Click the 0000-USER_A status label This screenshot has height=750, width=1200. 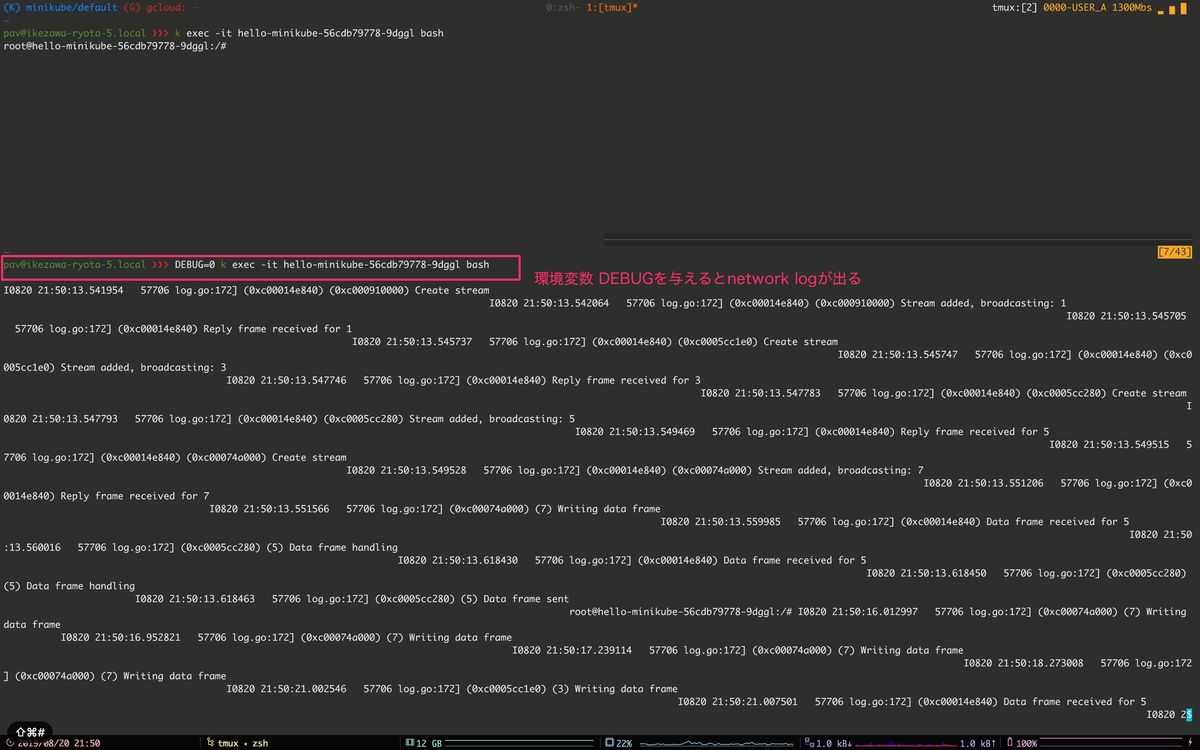pyautogui.click(x=1074, y=8)
